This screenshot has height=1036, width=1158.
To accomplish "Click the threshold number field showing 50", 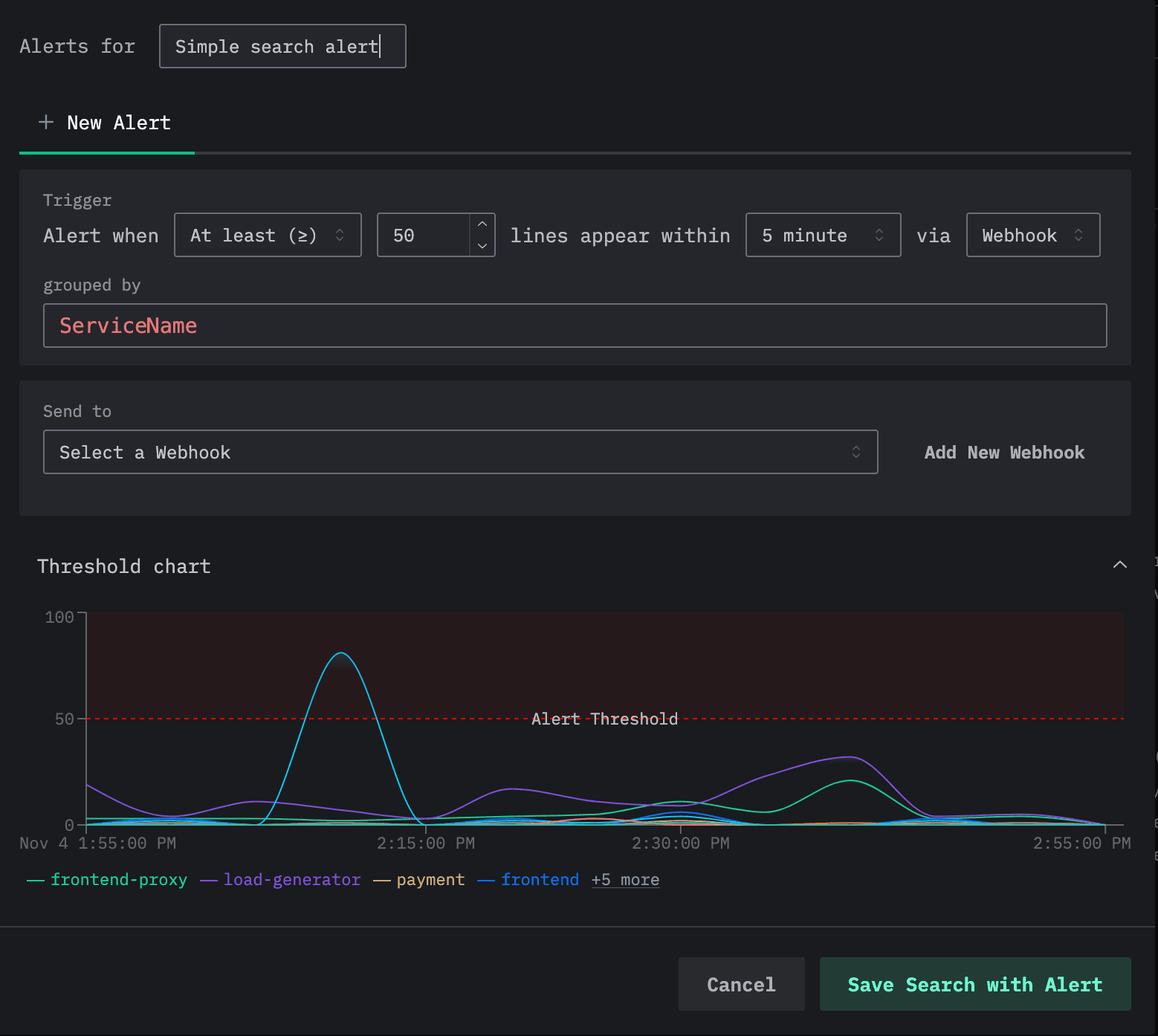I will coord(422,236).
